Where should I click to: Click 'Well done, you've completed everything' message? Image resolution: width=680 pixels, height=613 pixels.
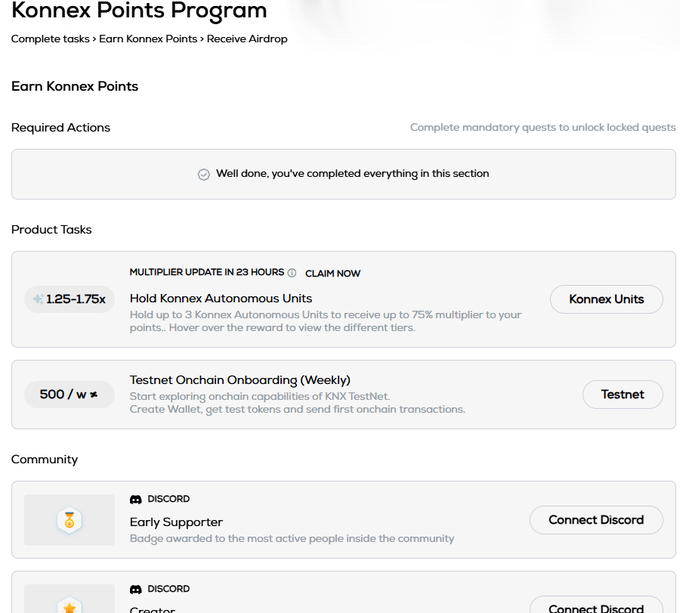(x=353, y=173)
